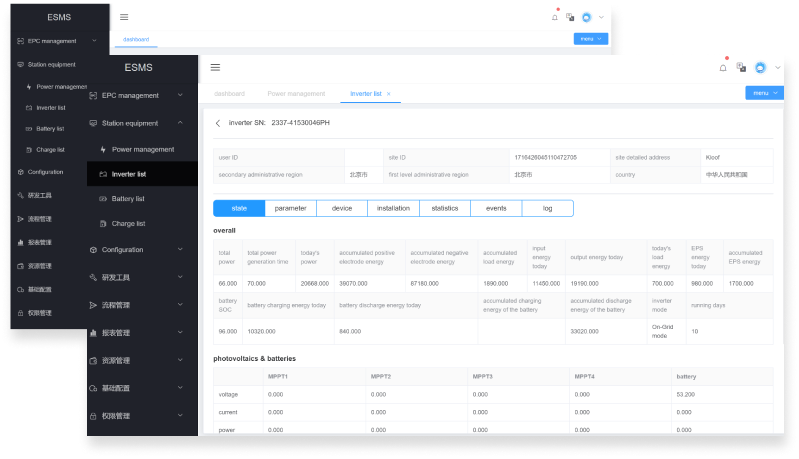The width and height of the screenshot is (799, 459).
Task: Click site ID value 1716426045110472705
Action: [x=545, y=158]
